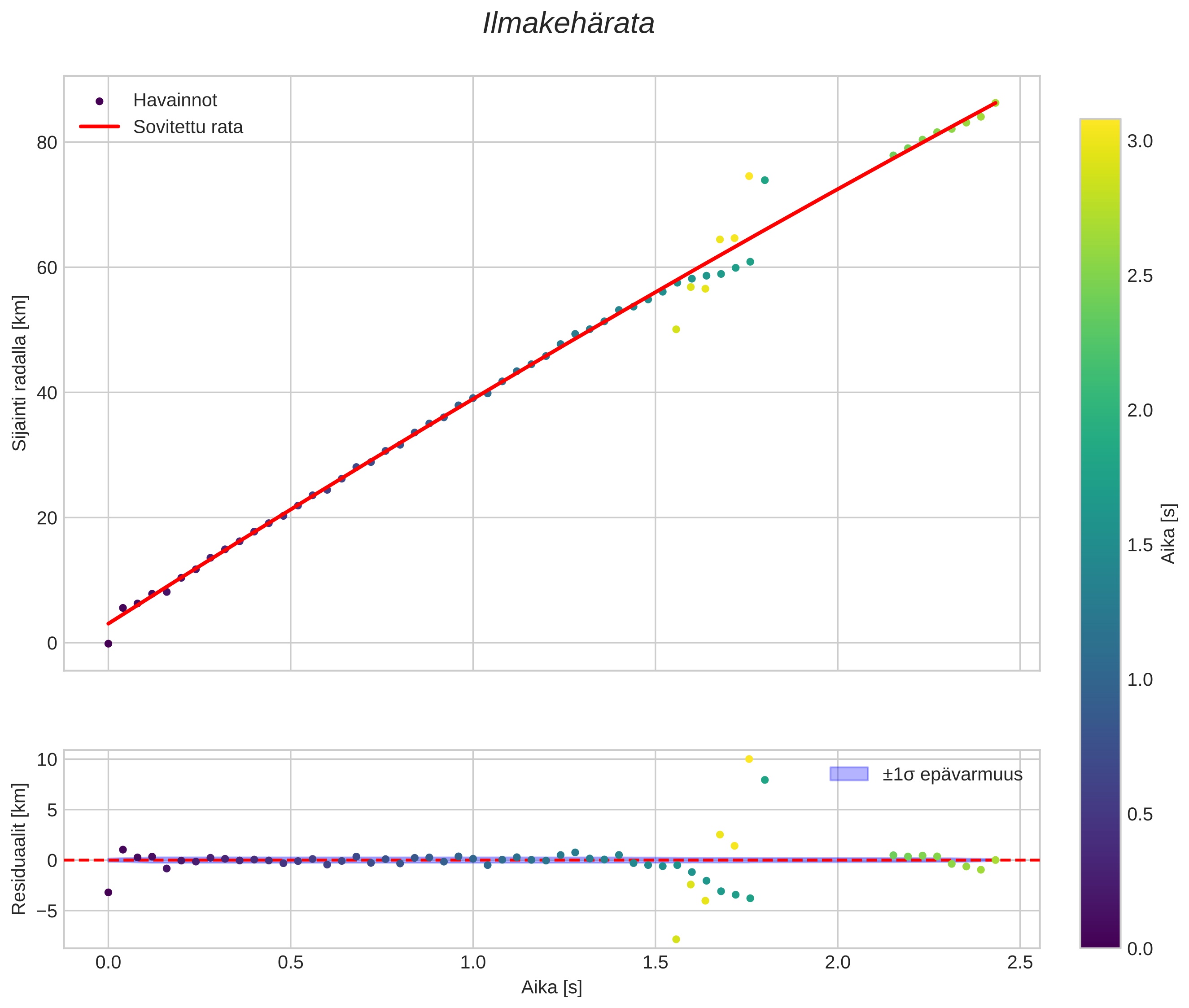
Task: Click the red Sovitettu rata legend line
Action: pyautogui.click(x=100, y=126)
